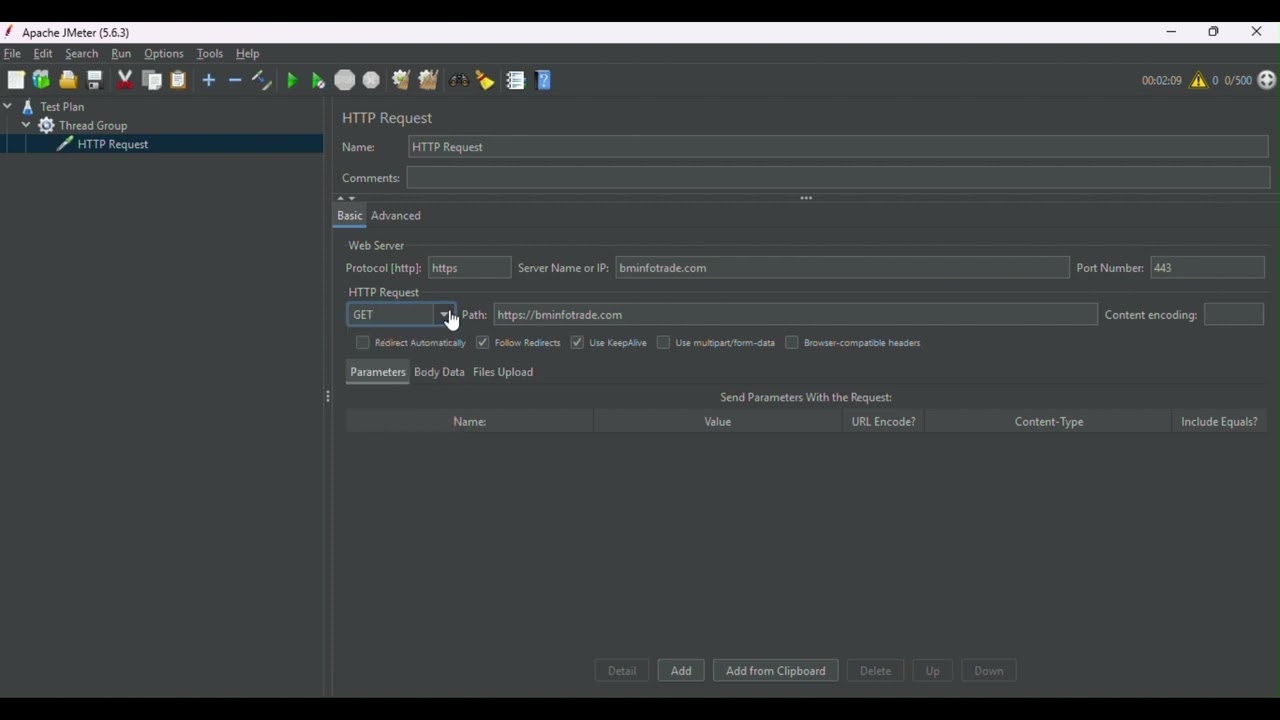Select HTTP Request in the tree
1280x720 pixels.
113,144
